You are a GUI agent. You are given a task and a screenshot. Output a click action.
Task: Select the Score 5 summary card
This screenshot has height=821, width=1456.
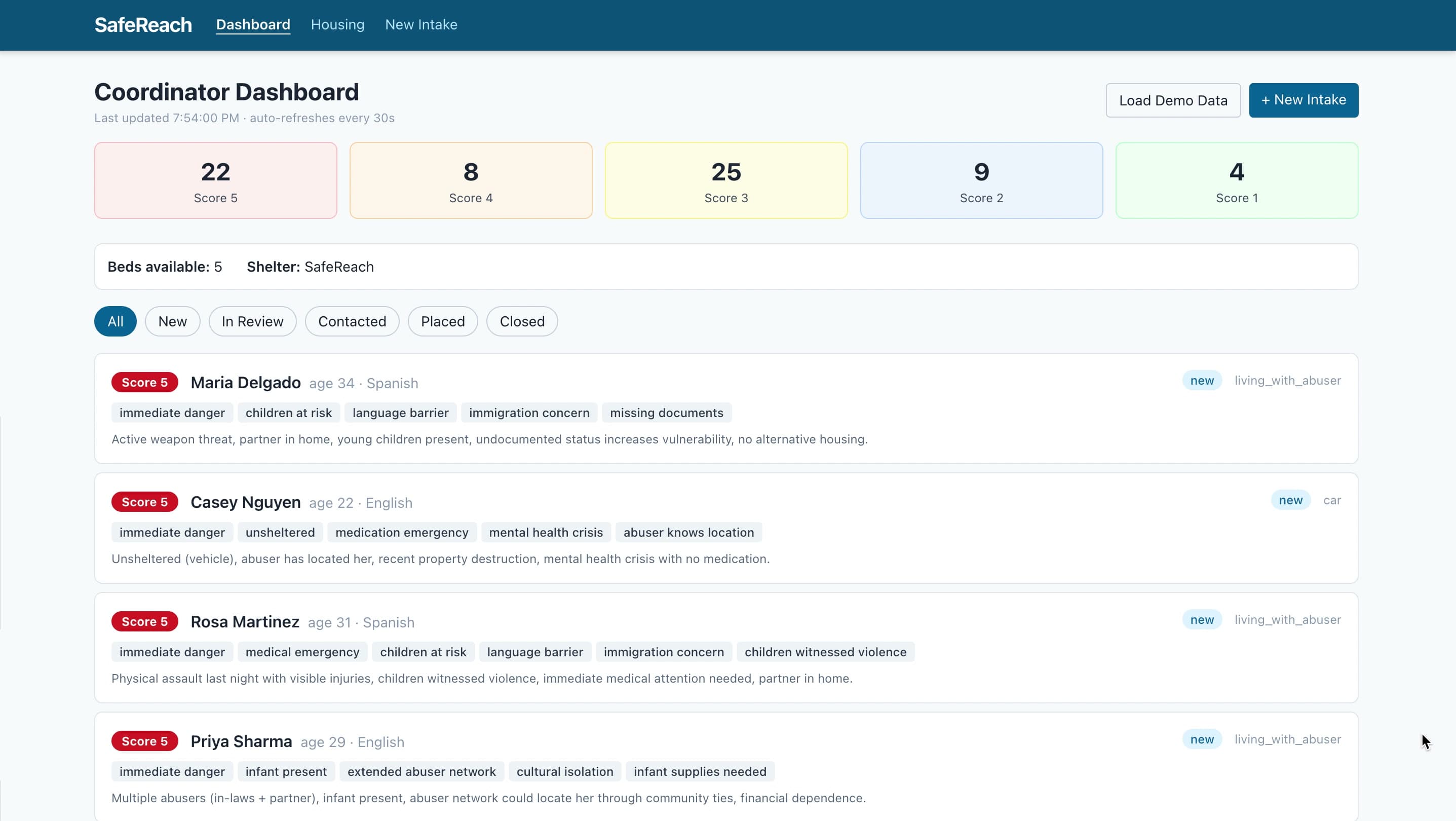coord(215,180)
